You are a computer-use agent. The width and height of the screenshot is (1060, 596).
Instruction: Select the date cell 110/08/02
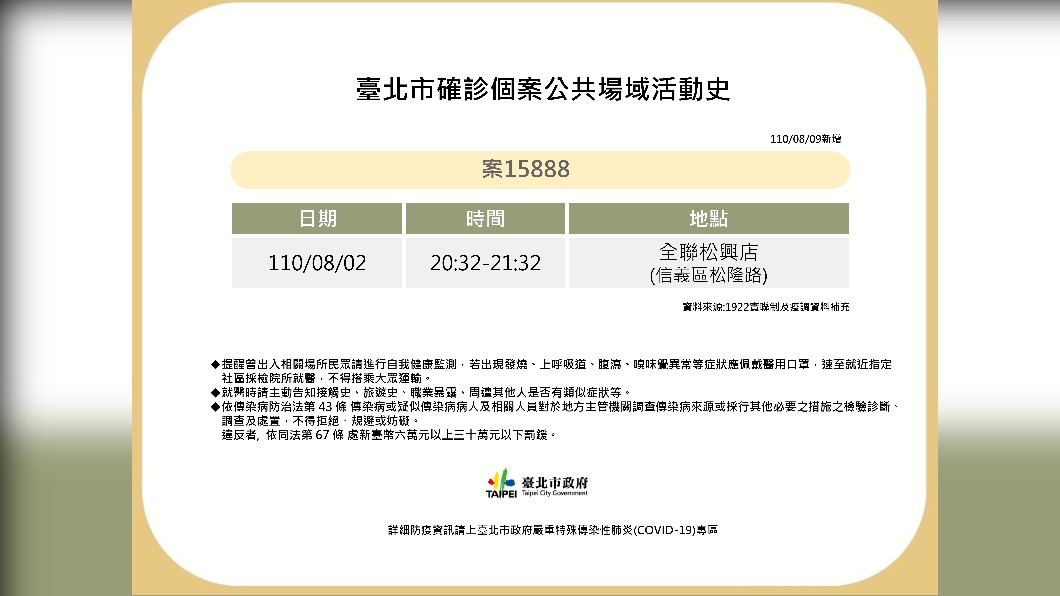click(317, 263)
